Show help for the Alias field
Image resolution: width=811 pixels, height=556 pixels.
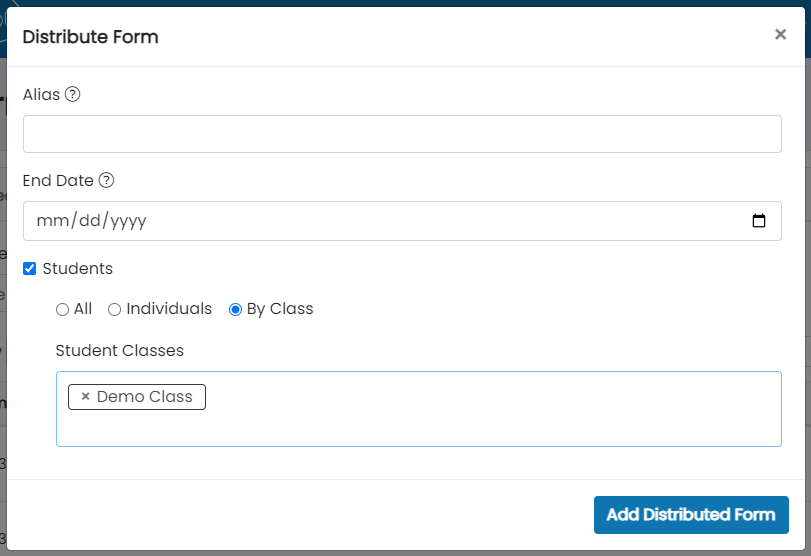72,94
